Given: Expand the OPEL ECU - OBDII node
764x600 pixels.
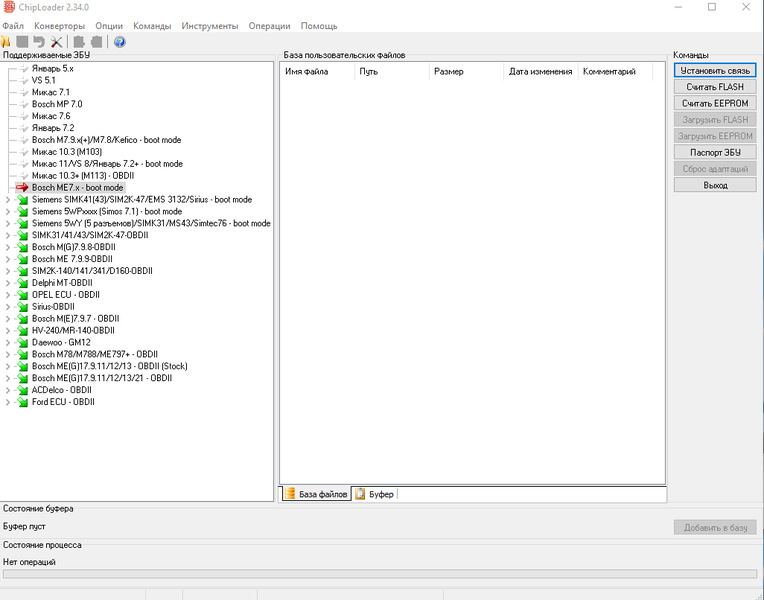Looking at the screenshot, I should pos(8,295).
